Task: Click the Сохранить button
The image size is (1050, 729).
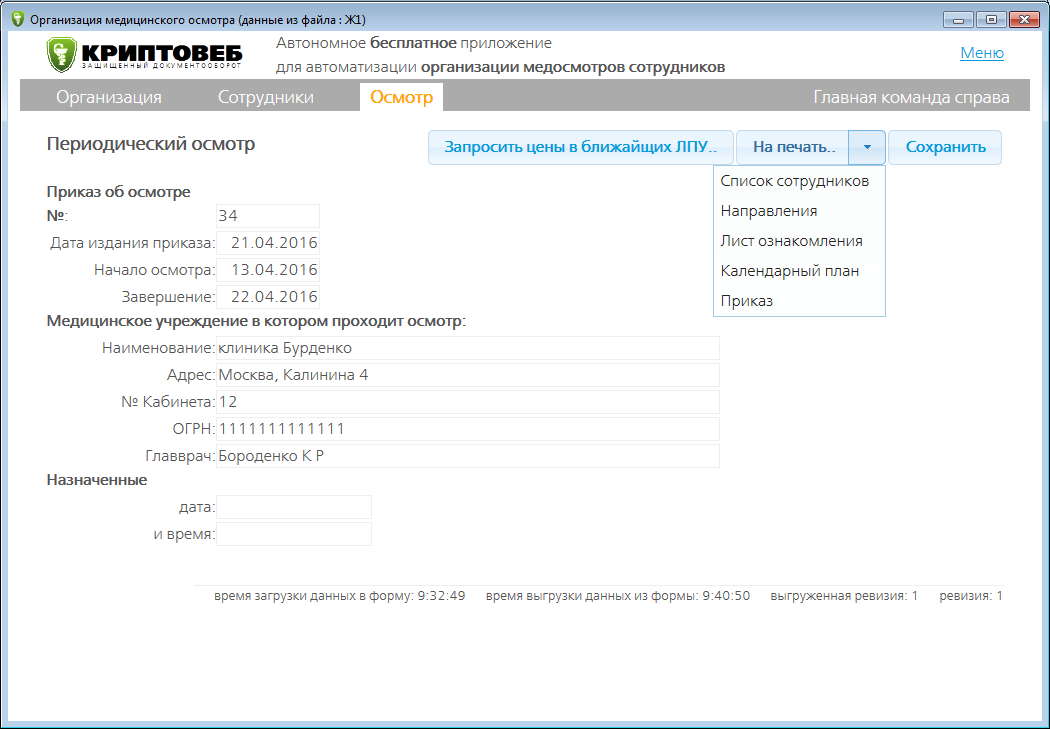Action: tap(945, 147)
